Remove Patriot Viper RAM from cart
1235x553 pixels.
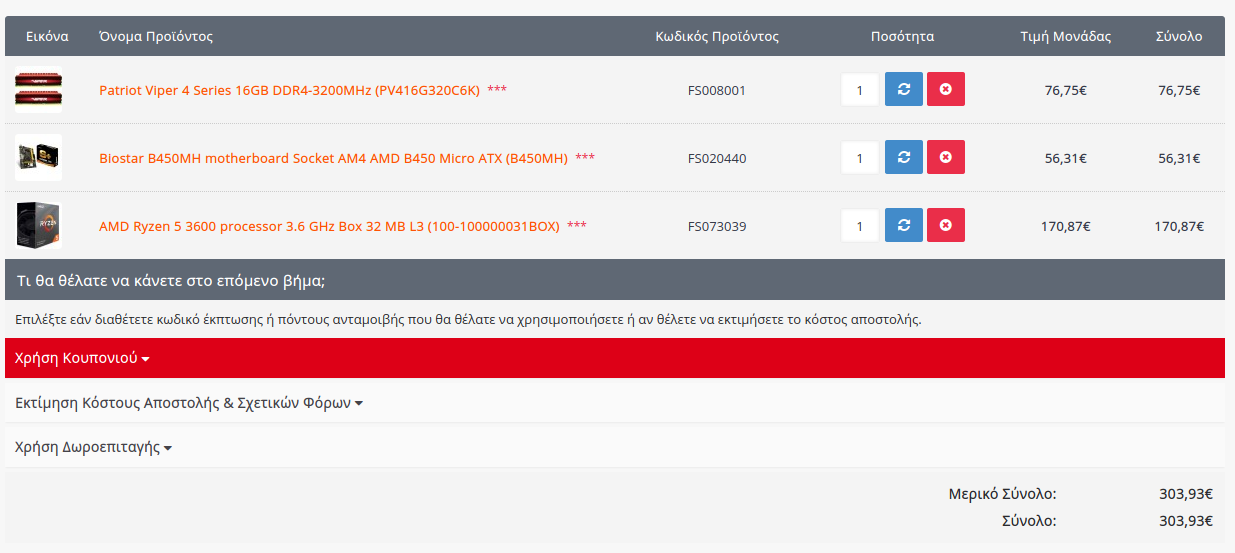coord(946,90)
